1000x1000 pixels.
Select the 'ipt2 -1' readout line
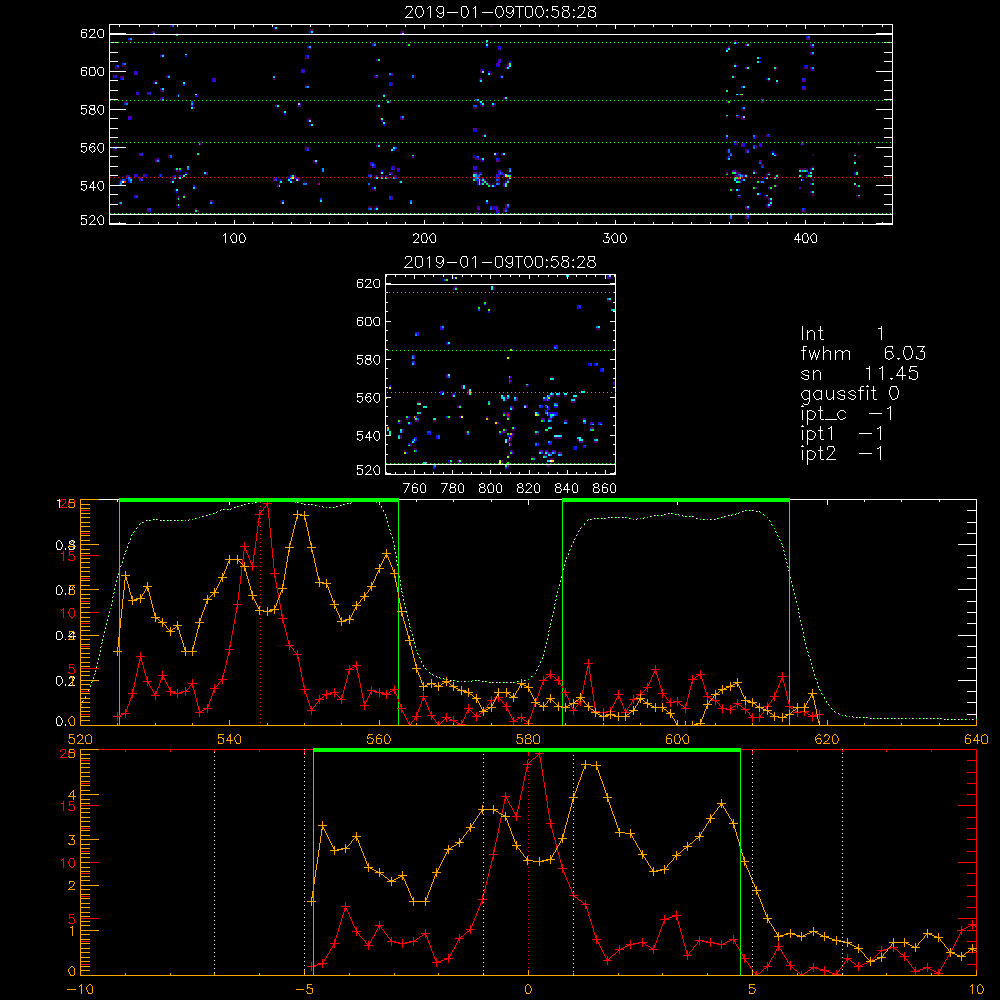click(842, 454)
